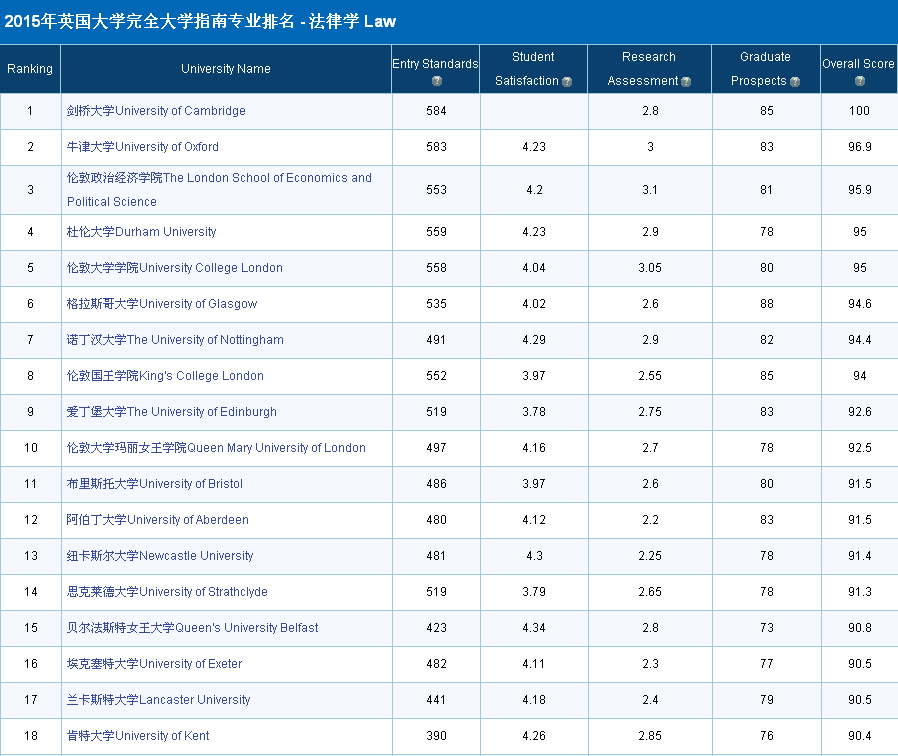898x756 pixels.
Task: Select the Newcastle University link
Action: click(160, 556)
